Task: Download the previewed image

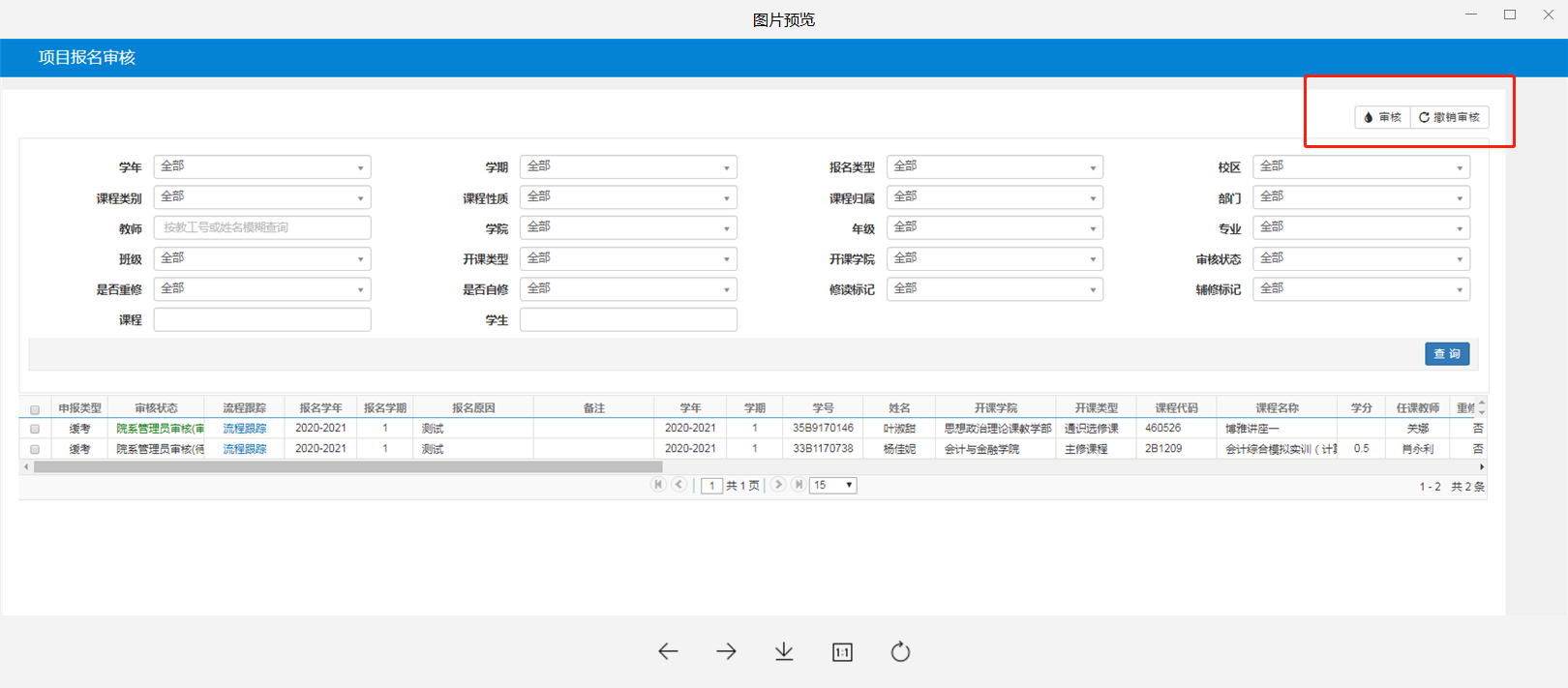Action: coord(784,652)
